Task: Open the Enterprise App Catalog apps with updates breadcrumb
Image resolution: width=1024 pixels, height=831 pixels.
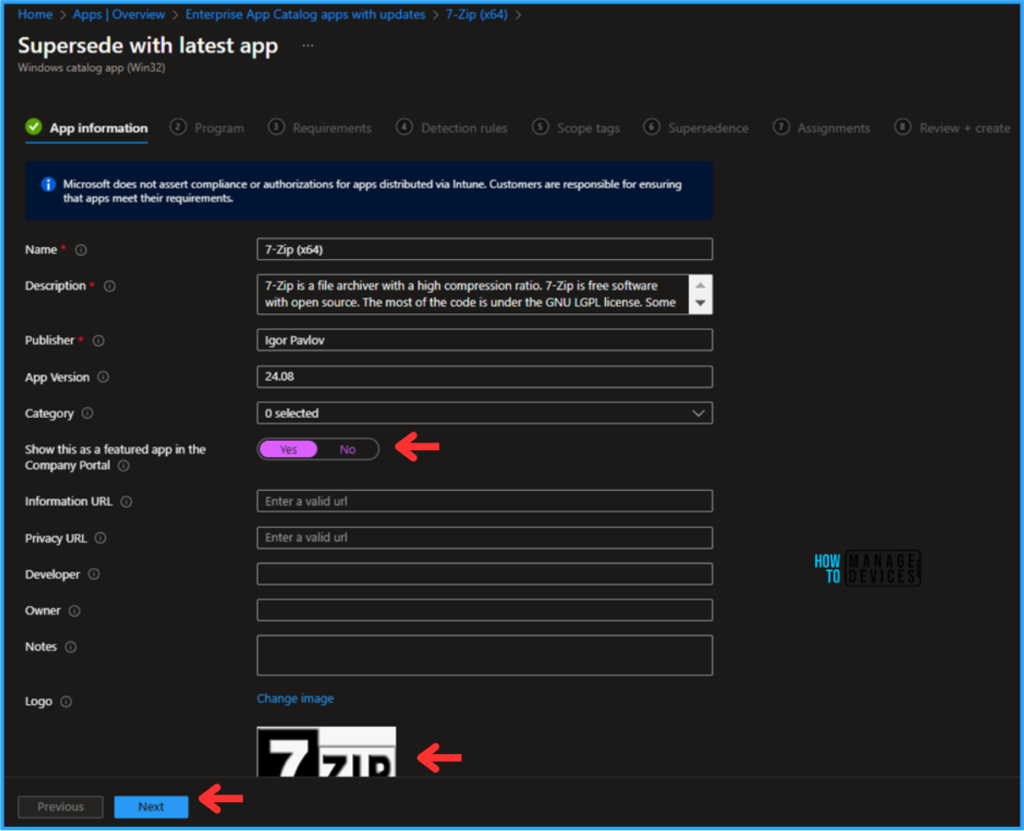Action: point(305,14)
